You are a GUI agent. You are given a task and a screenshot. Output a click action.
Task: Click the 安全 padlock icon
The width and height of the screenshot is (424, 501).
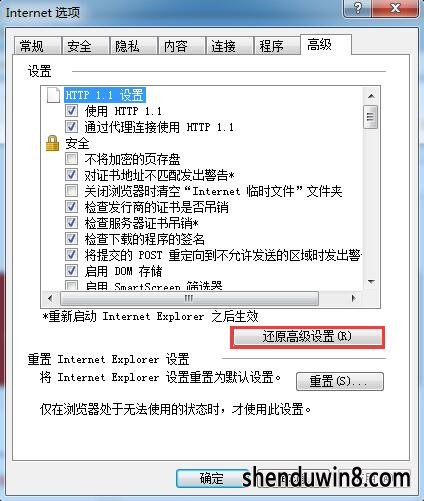(x=52, y=143)
